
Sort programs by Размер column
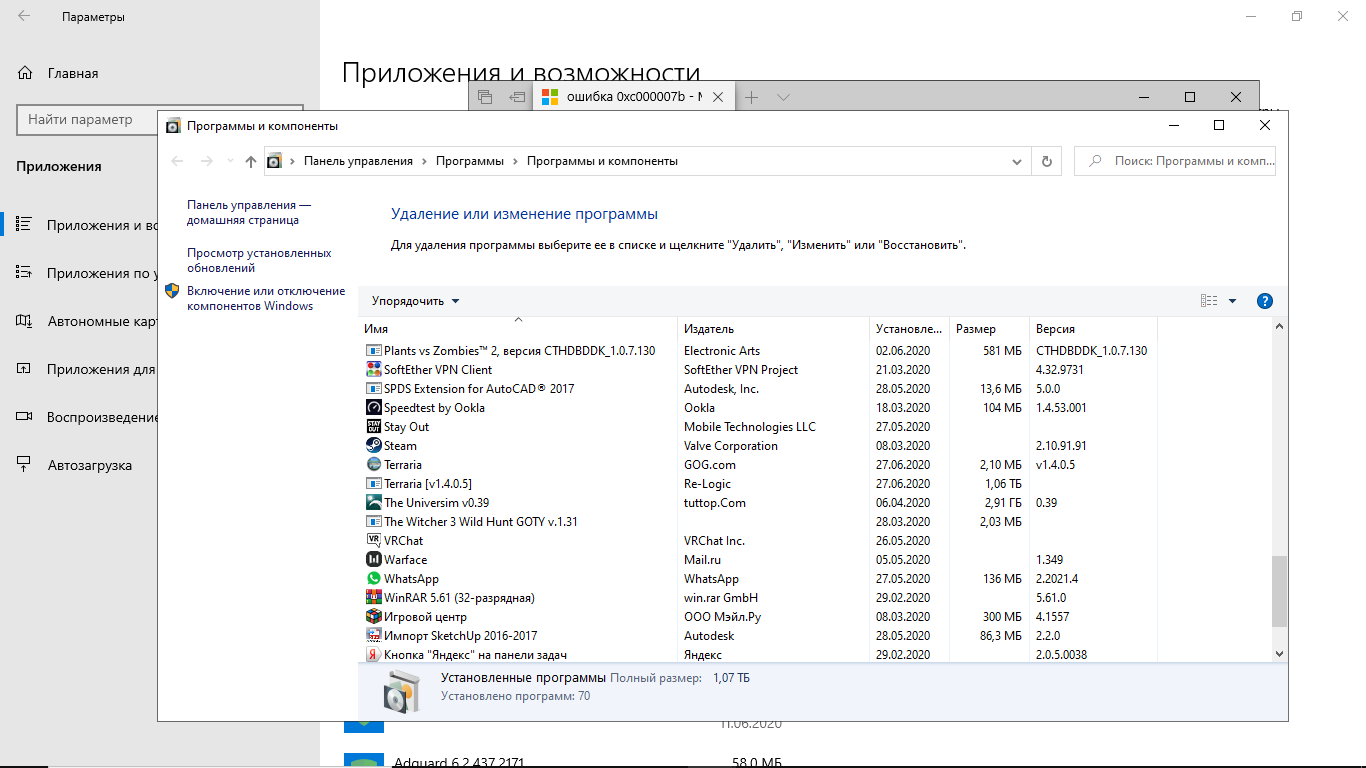[x=990, y=329]
